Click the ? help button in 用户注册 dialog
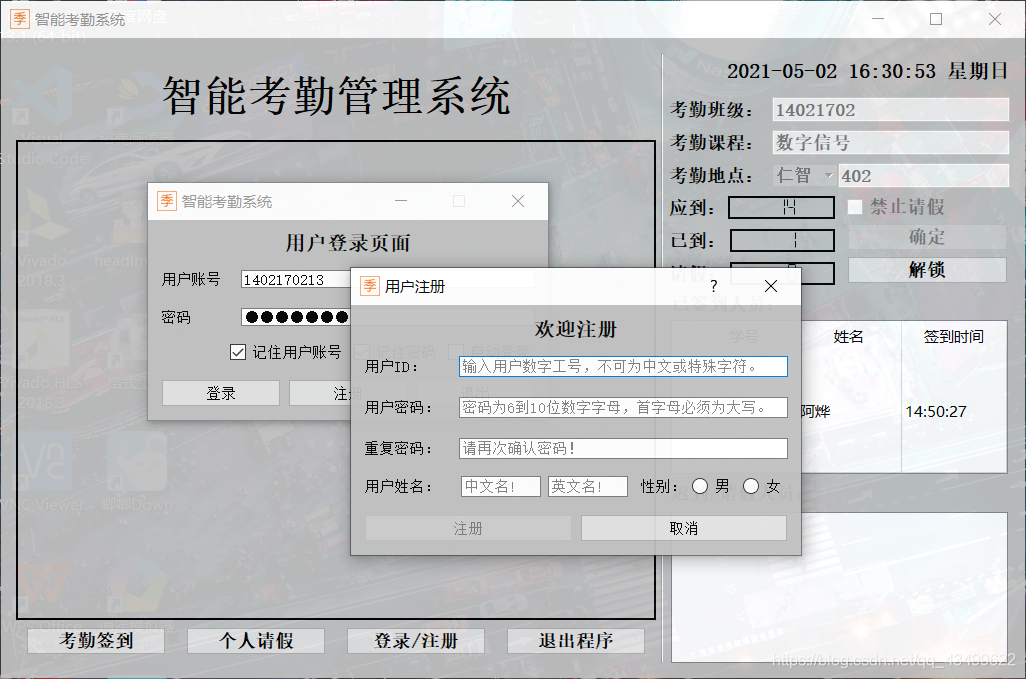 pos(714,286)
